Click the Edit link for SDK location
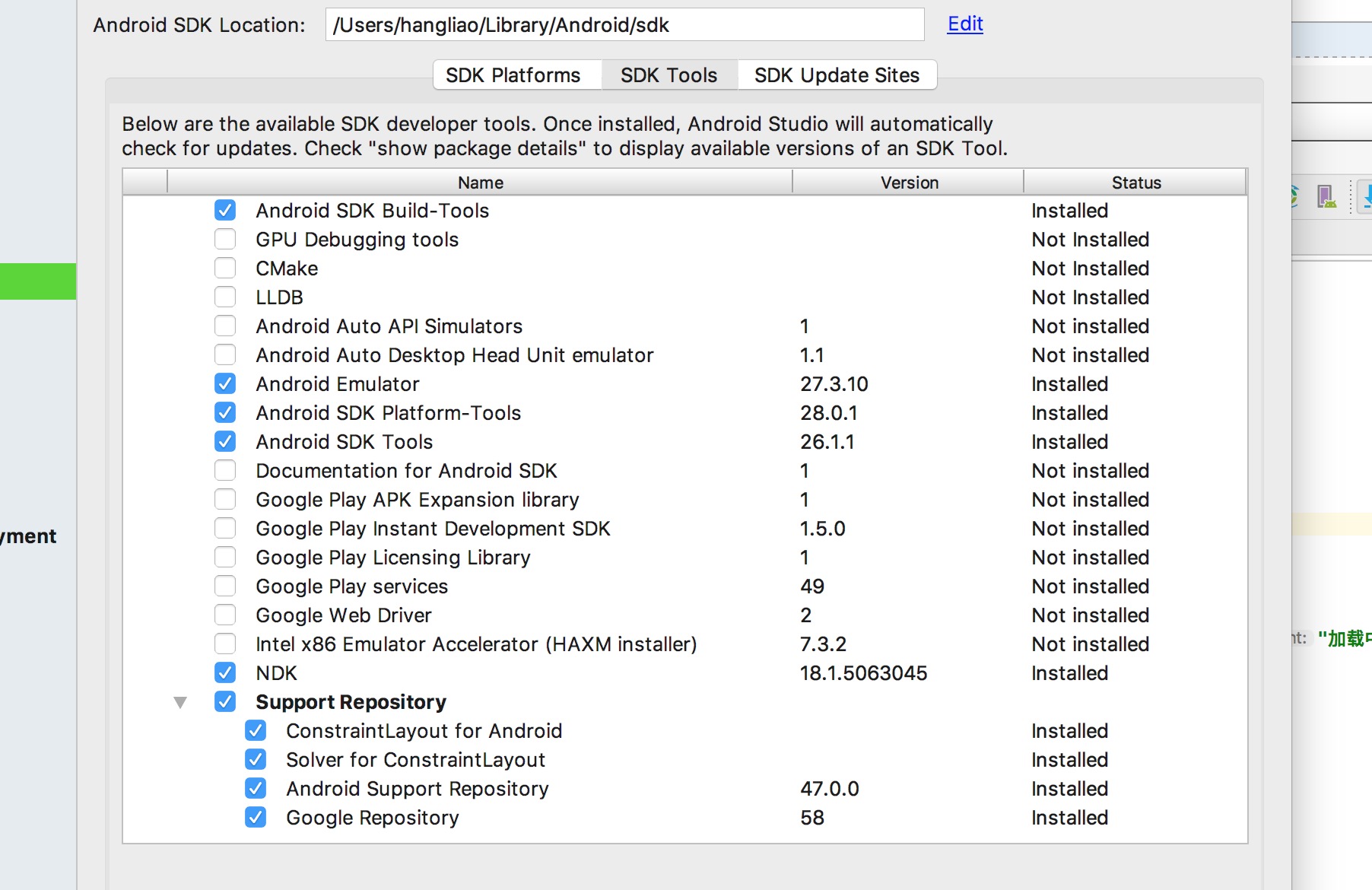 pyautogui.click(x=965, y=24)
